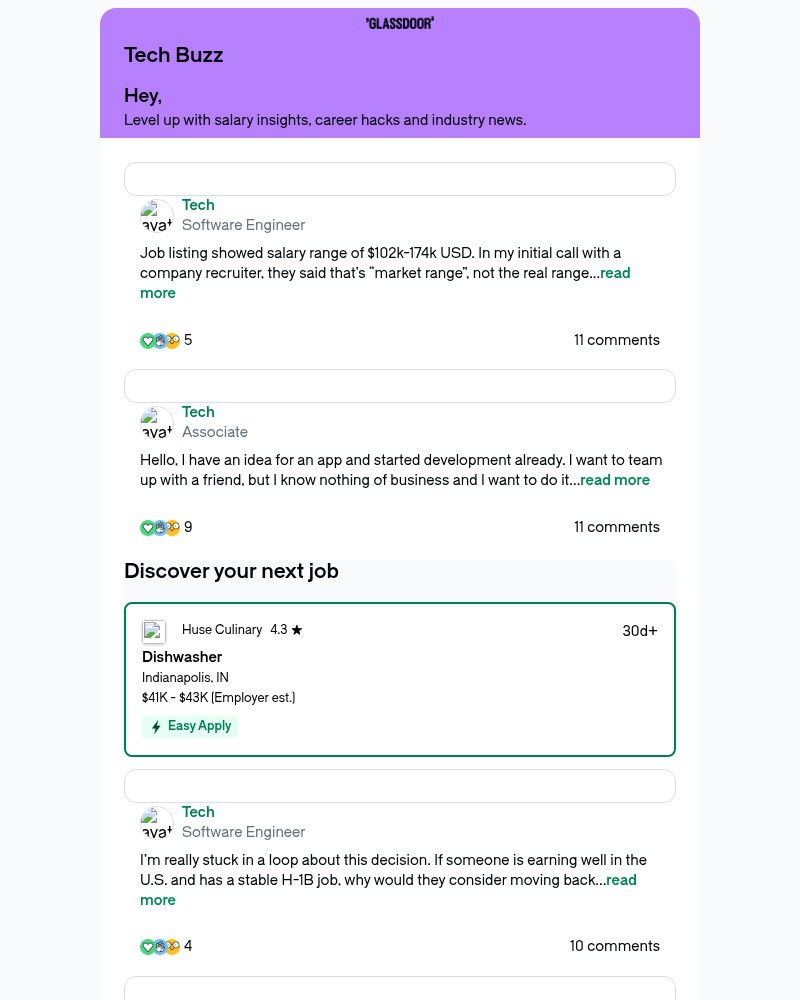
Task: Click 11 comments on the salary range post
Action: (617, 340)
